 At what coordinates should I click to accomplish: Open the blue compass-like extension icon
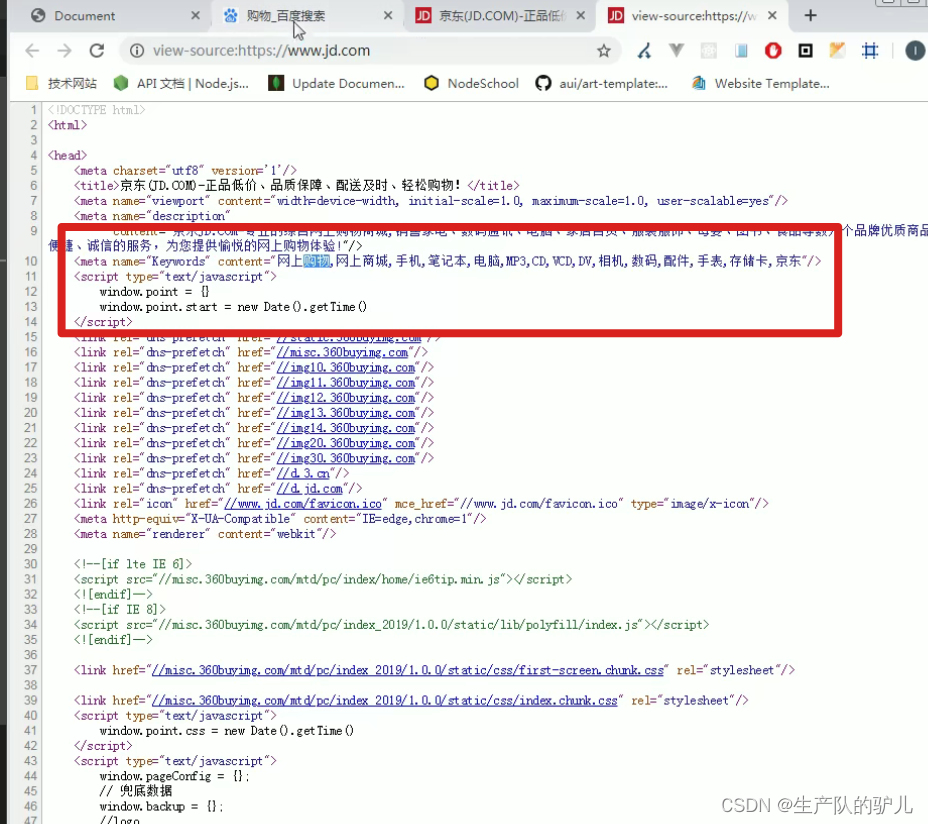pyautogui.click(x=644, y=51)
